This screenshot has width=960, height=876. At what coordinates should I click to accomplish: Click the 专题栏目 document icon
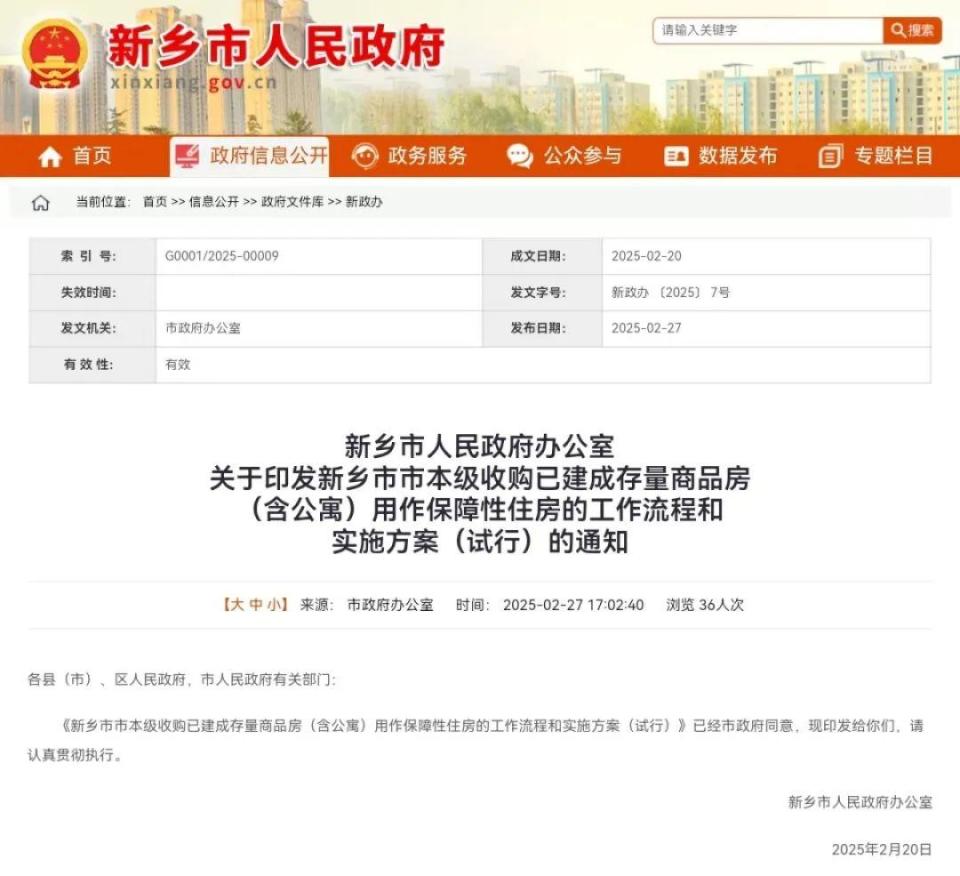pos(831,156)
